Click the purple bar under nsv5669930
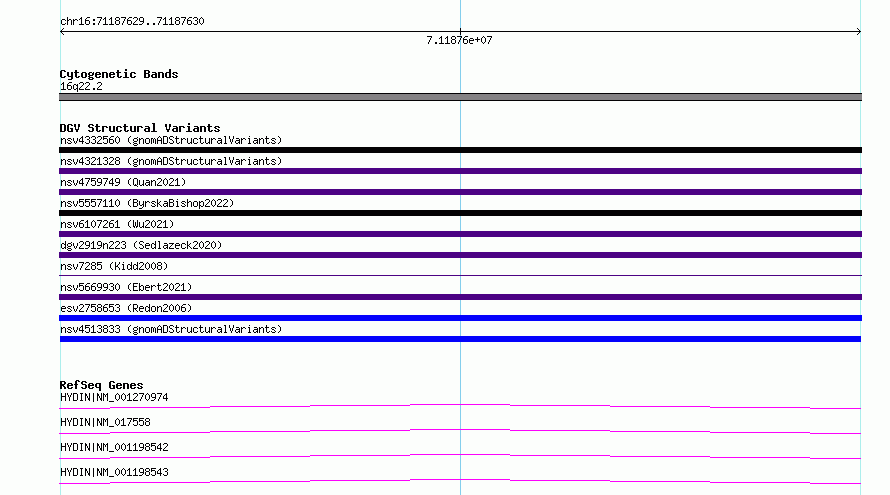The height and width of the screenshot is (495, 890). coord(460,297)
